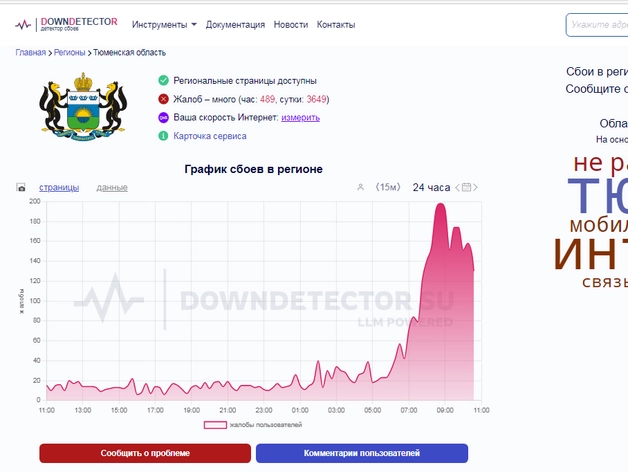628x472 pixels.
Task: Click the green checkmark status icon
Action: coord(163,81)
